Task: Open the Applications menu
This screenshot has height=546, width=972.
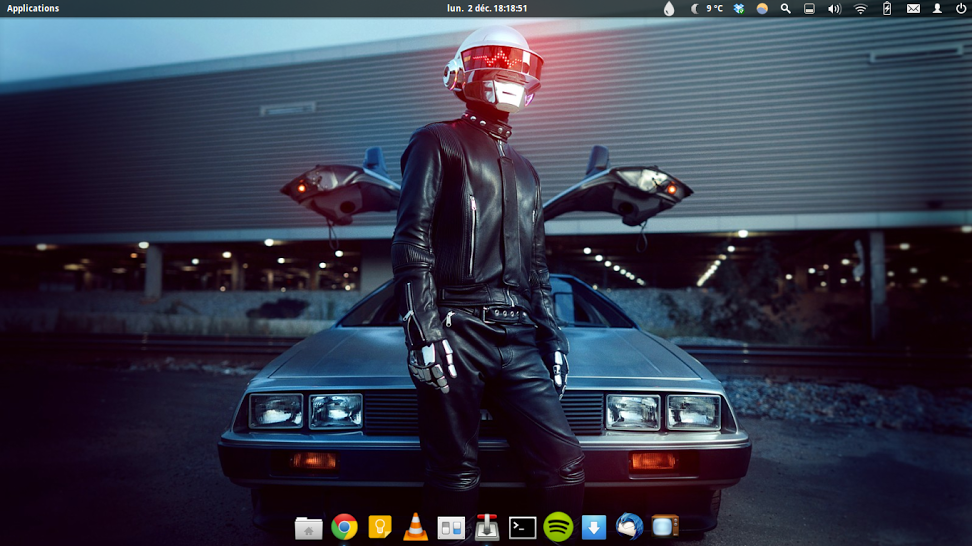Action: click(x=33, y=8)
